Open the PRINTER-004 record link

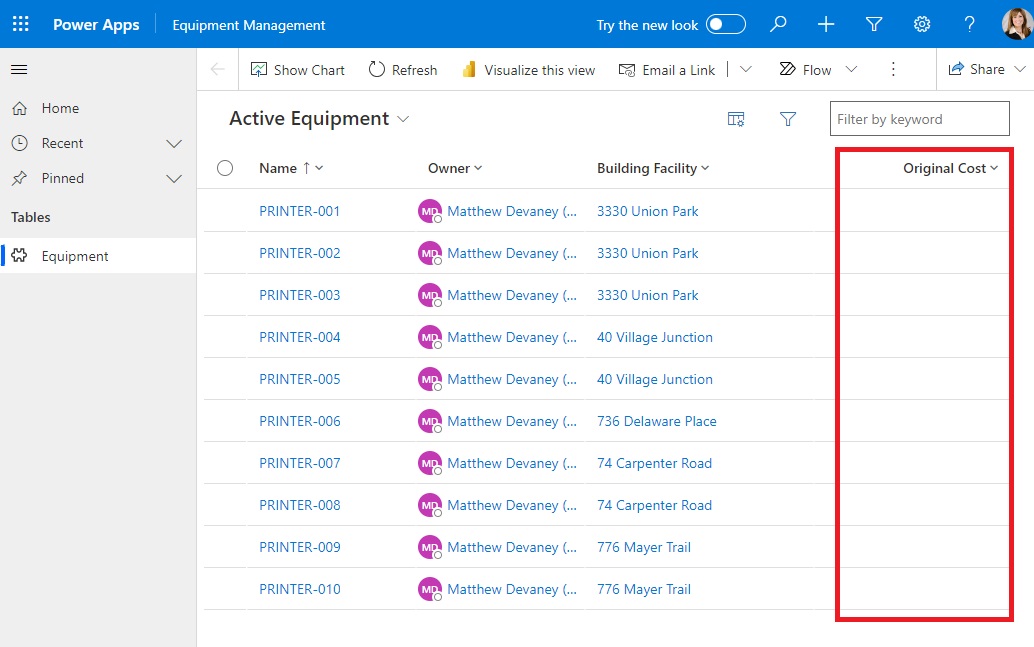click(299, 337)
